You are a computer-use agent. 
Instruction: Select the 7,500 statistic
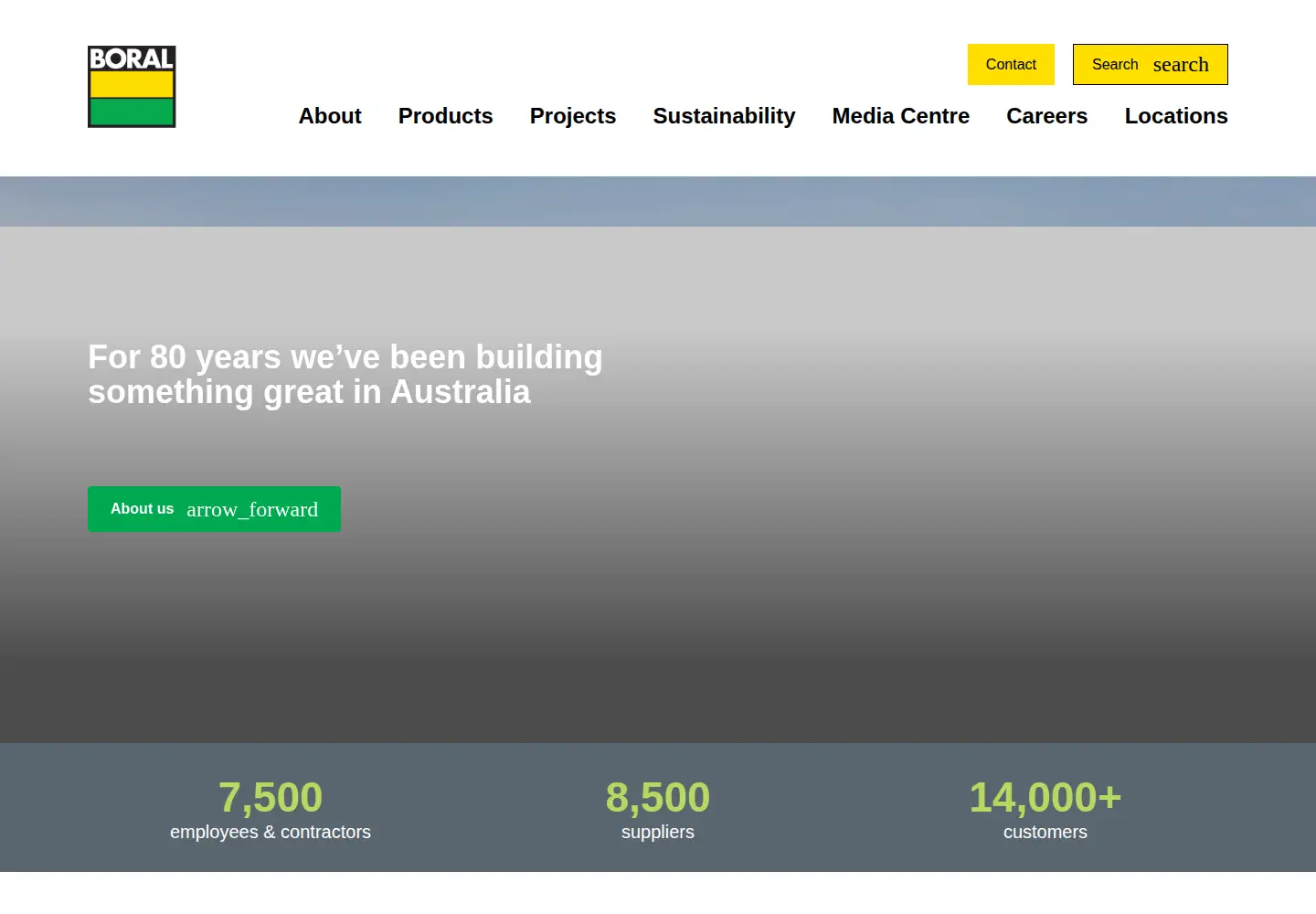(271, 797)
